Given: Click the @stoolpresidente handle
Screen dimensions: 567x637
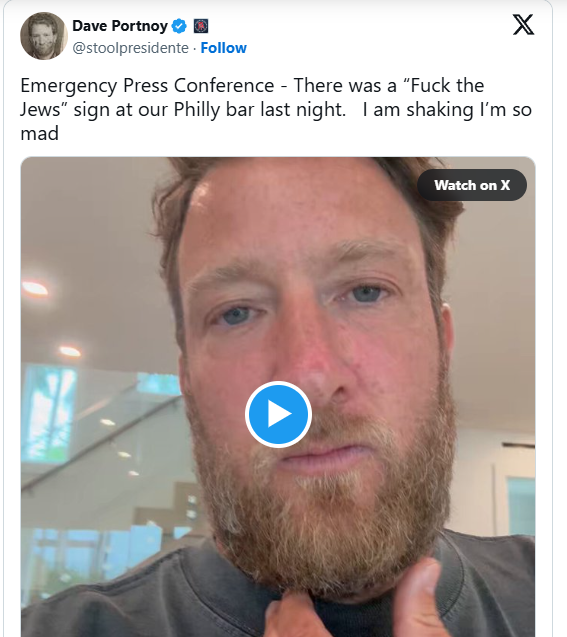Looking at the screenshot, I should (x=130, y=48).
